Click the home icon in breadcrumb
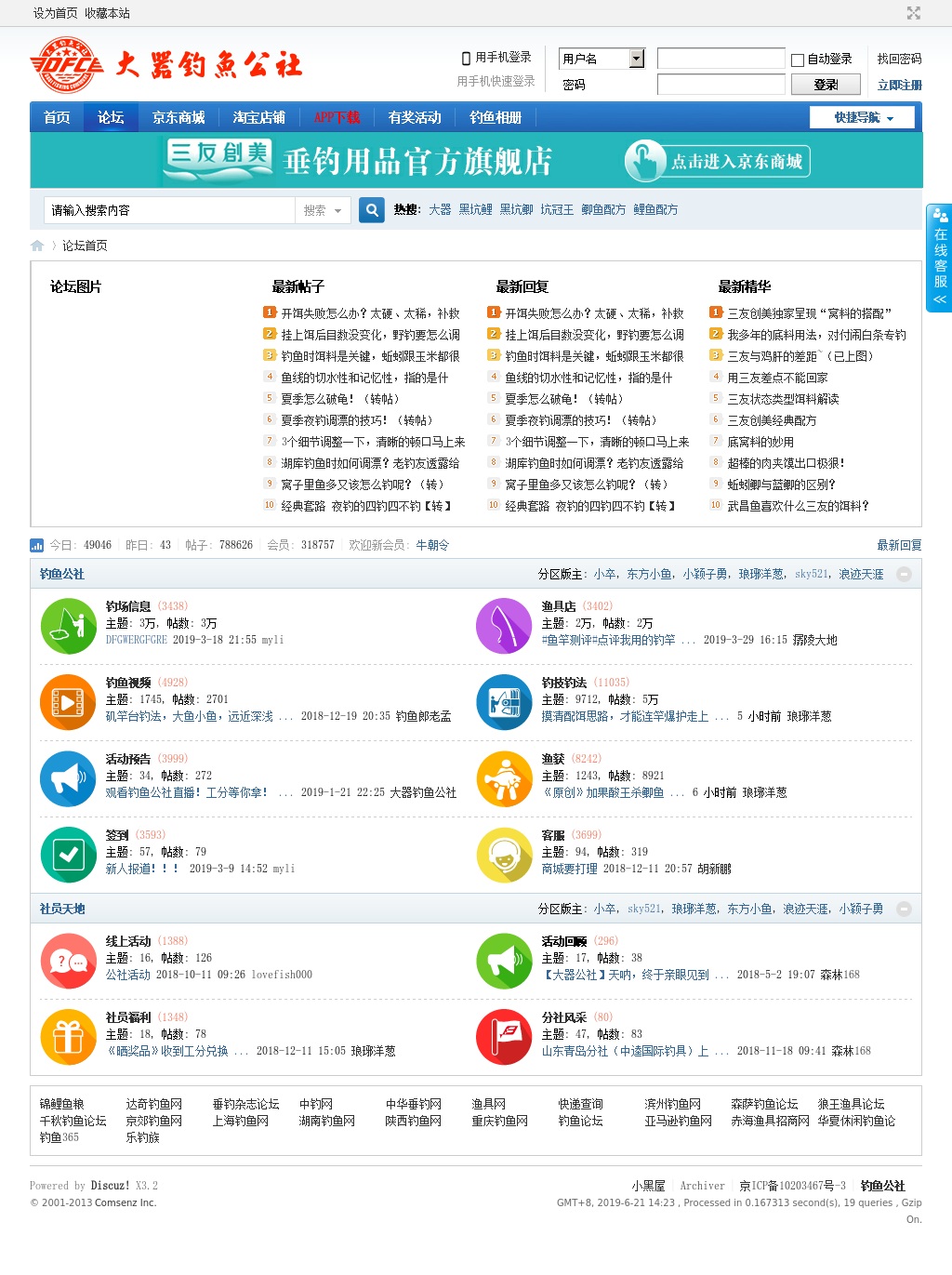Image resolution: width=952 pixels, height=1275 pixels. (37, 246)
